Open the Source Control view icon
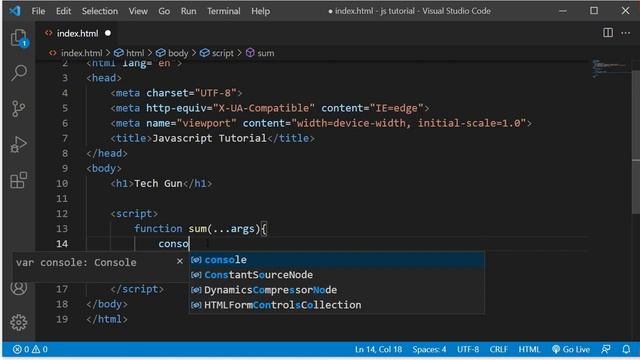 (x=19, y=109)
